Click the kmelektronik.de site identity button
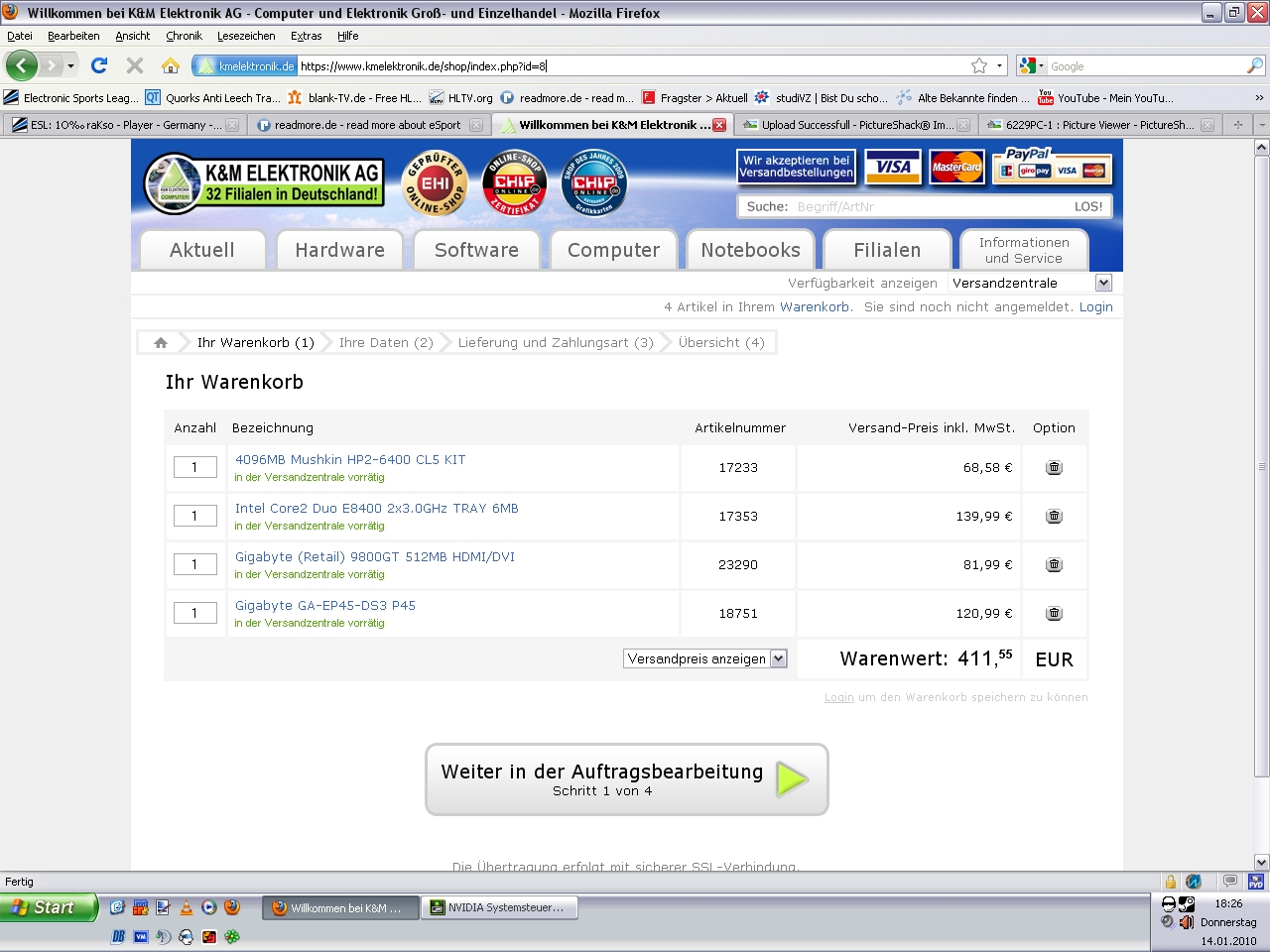Viewport: 1270px width, 952px height. [245, 65]
